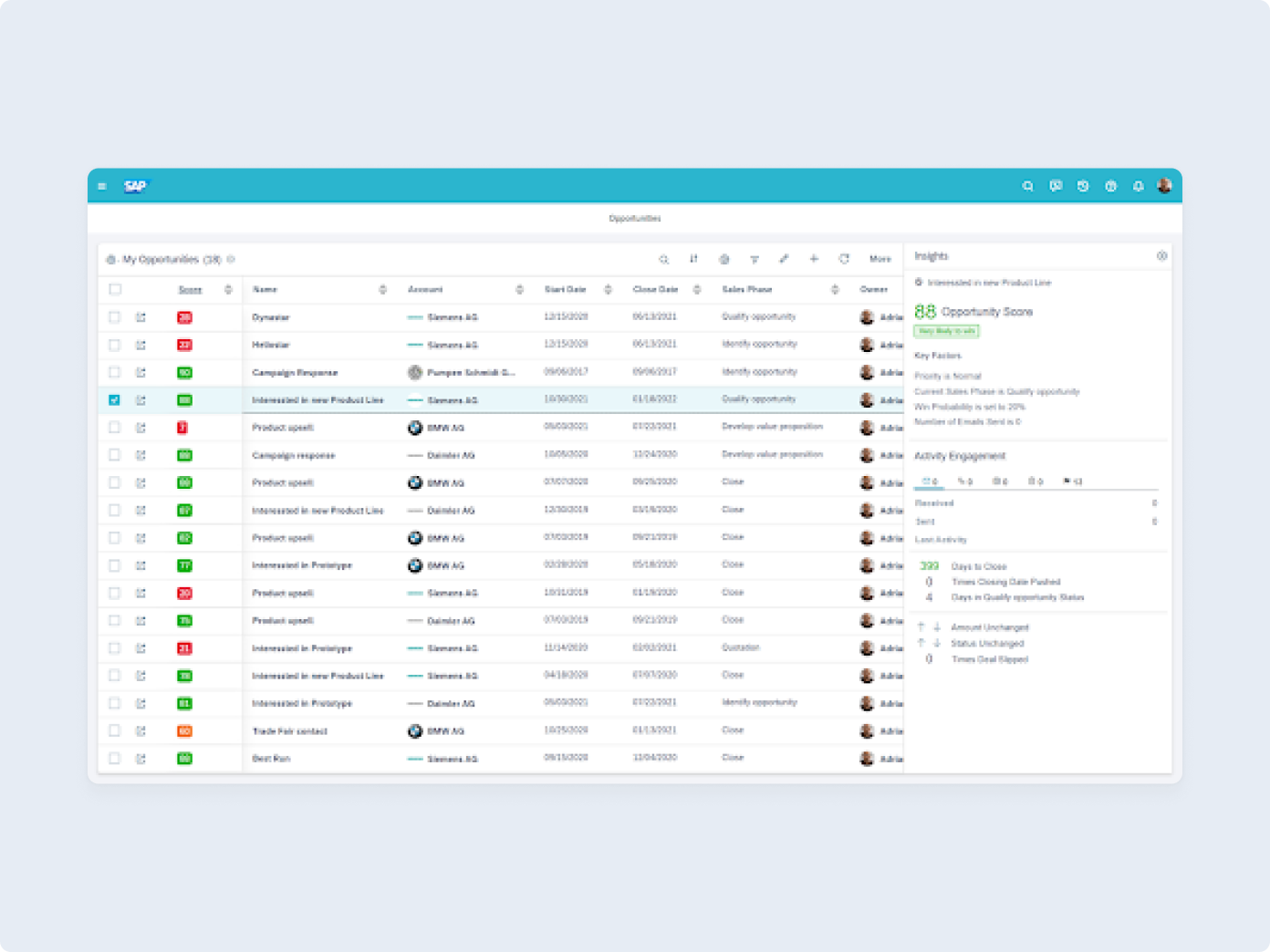Click the Opportunities page title
Screen dimensions: 1270x952
click(635, 219)
